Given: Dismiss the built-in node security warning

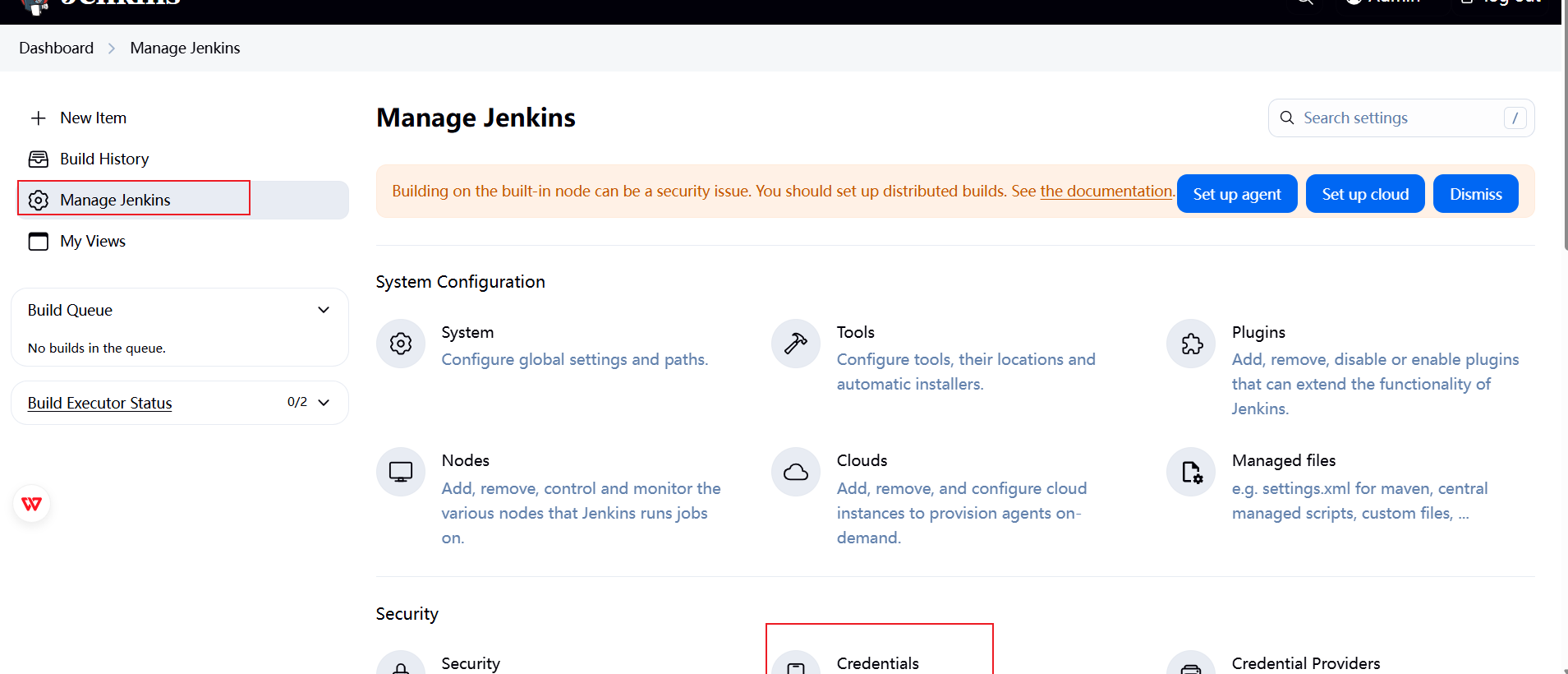Looking at the screenshot, I should tap(1476, 194).
